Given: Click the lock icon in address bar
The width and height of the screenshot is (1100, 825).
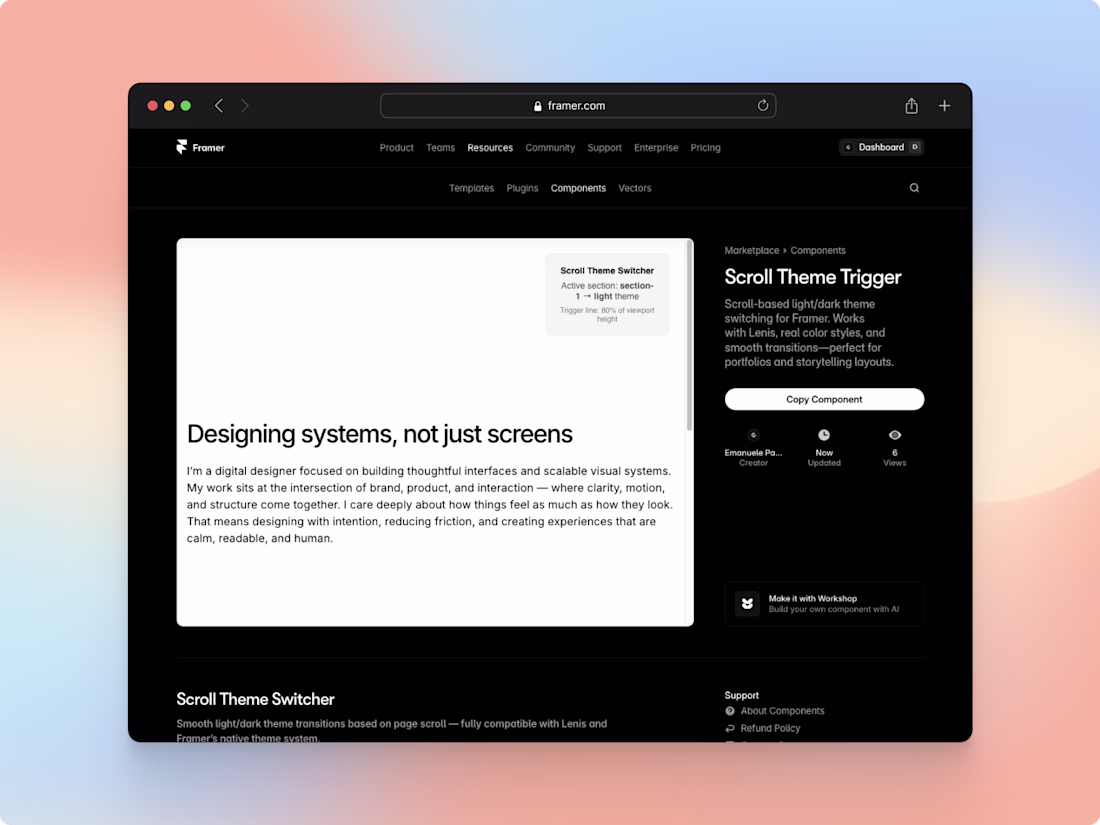Looking at the screenshot, I should tap(538, 106).
